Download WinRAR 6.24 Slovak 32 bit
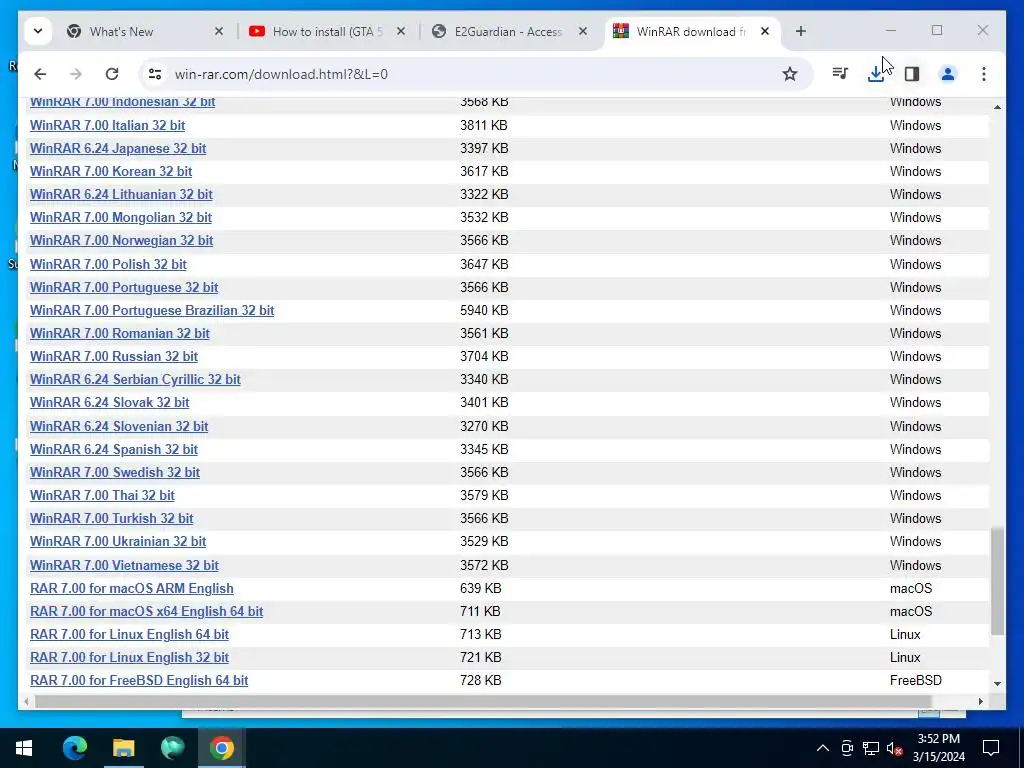 109,402
